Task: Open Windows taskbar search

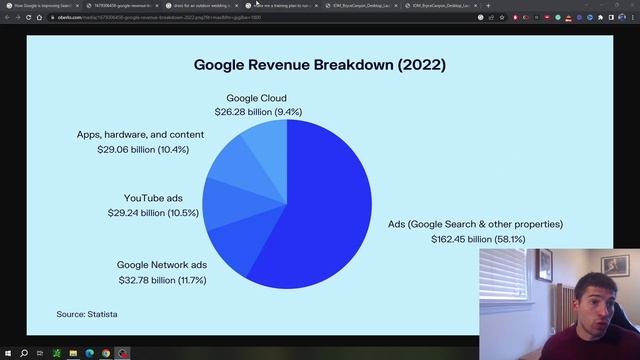Action: [x=24, y=353]
